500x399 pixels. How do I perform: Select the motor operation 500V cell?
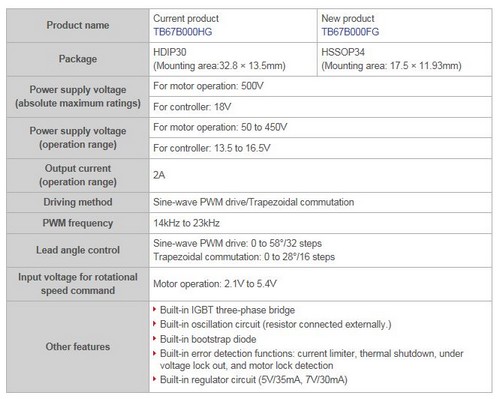[x=320, y=86]
